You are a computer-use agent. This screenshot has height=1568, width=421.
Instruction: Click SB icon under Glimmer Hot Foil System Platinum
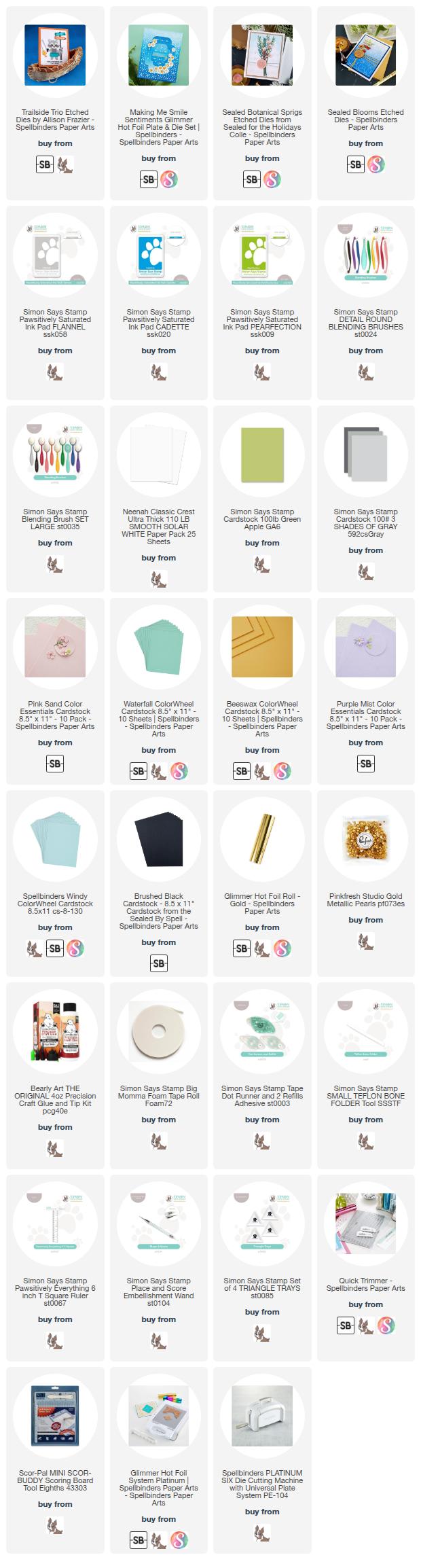(139, 1540)
